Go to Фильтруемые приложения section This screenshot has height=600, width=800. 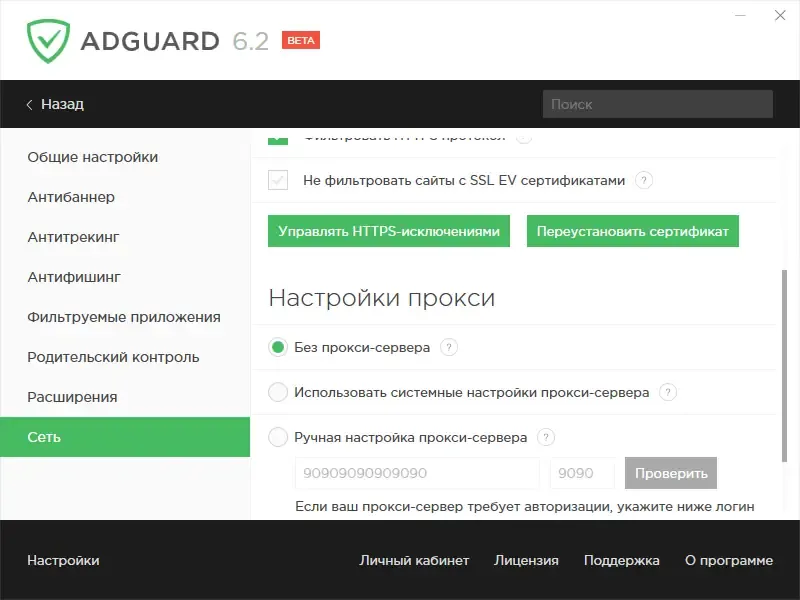click(x=122, y=317)
